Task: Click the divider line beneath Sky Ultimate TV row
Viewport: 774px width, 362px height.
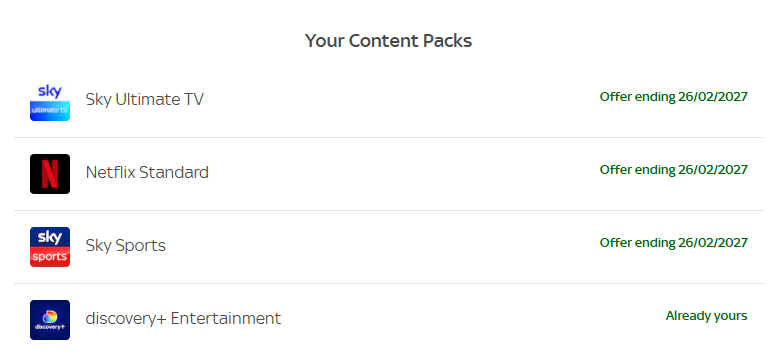Action: pyautogui.click(x=389, y=138)
